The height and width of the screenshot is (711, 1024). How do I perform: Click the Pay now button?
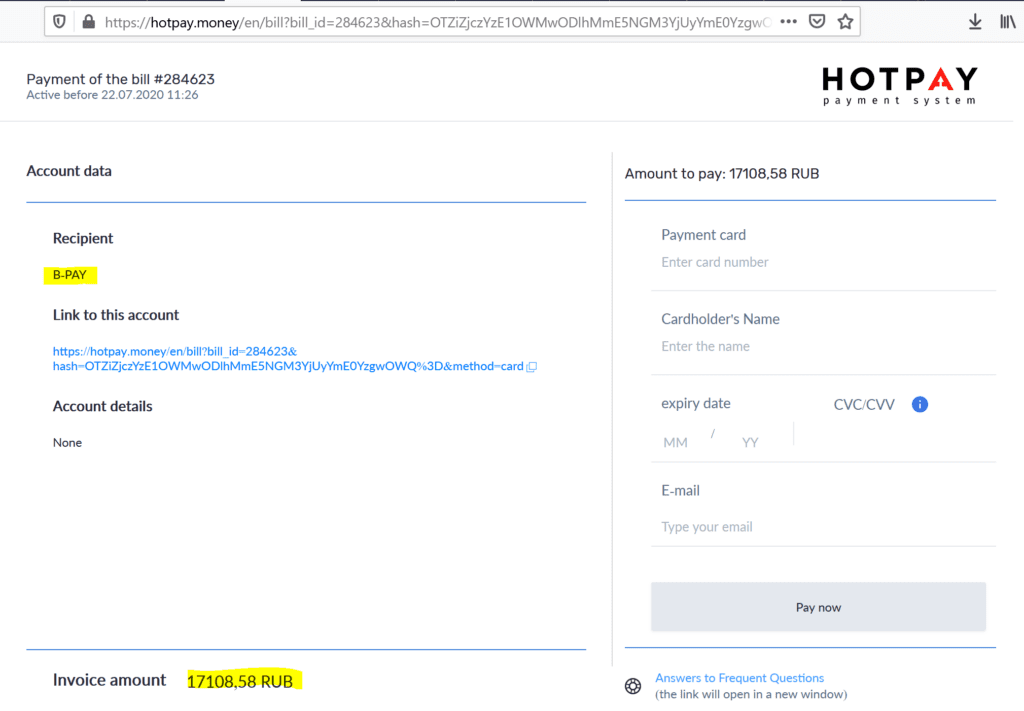coord(818,607)
